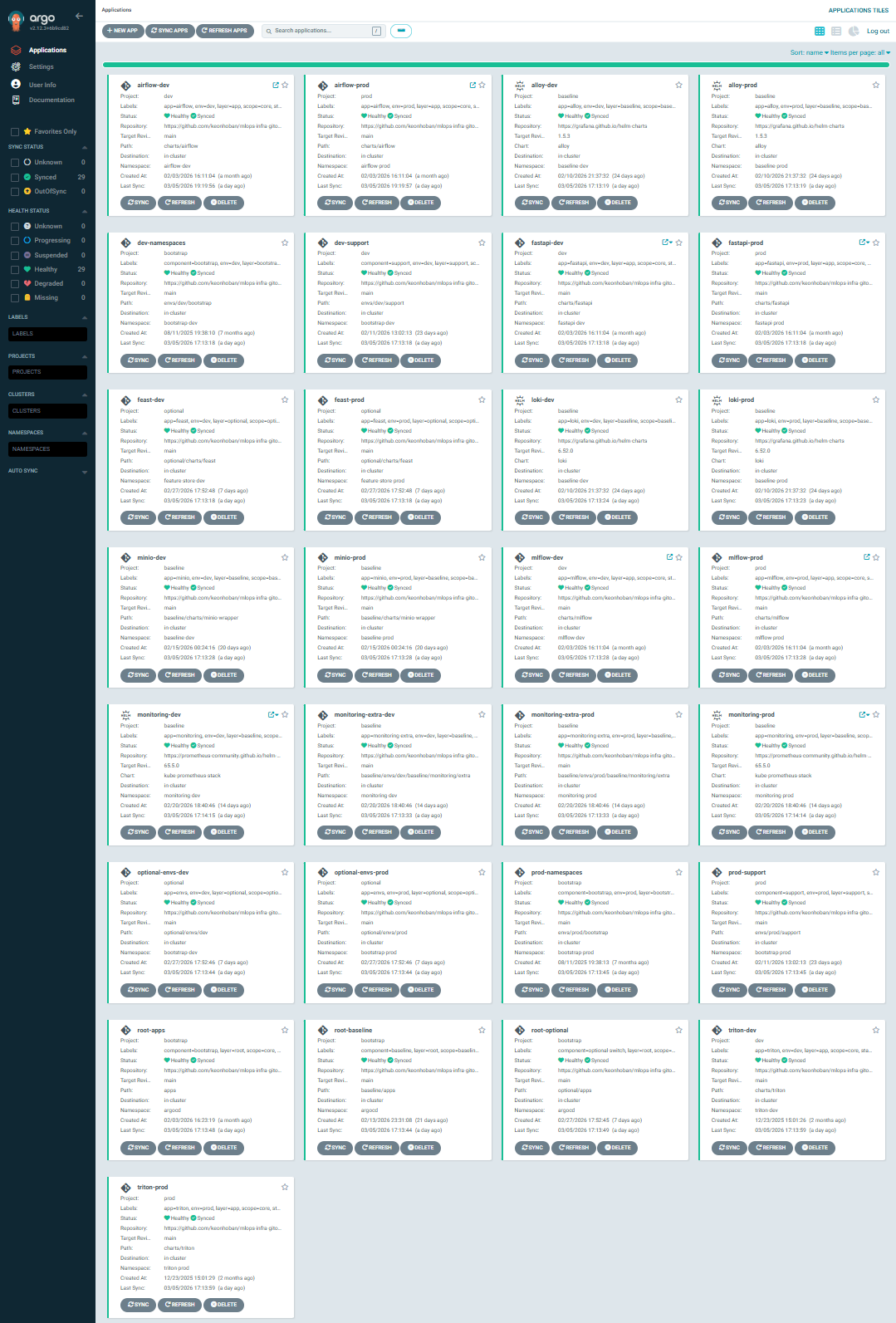Screen dimensions: 896x1323
Task: Star the feast-dev application
Action: point(285,400)
